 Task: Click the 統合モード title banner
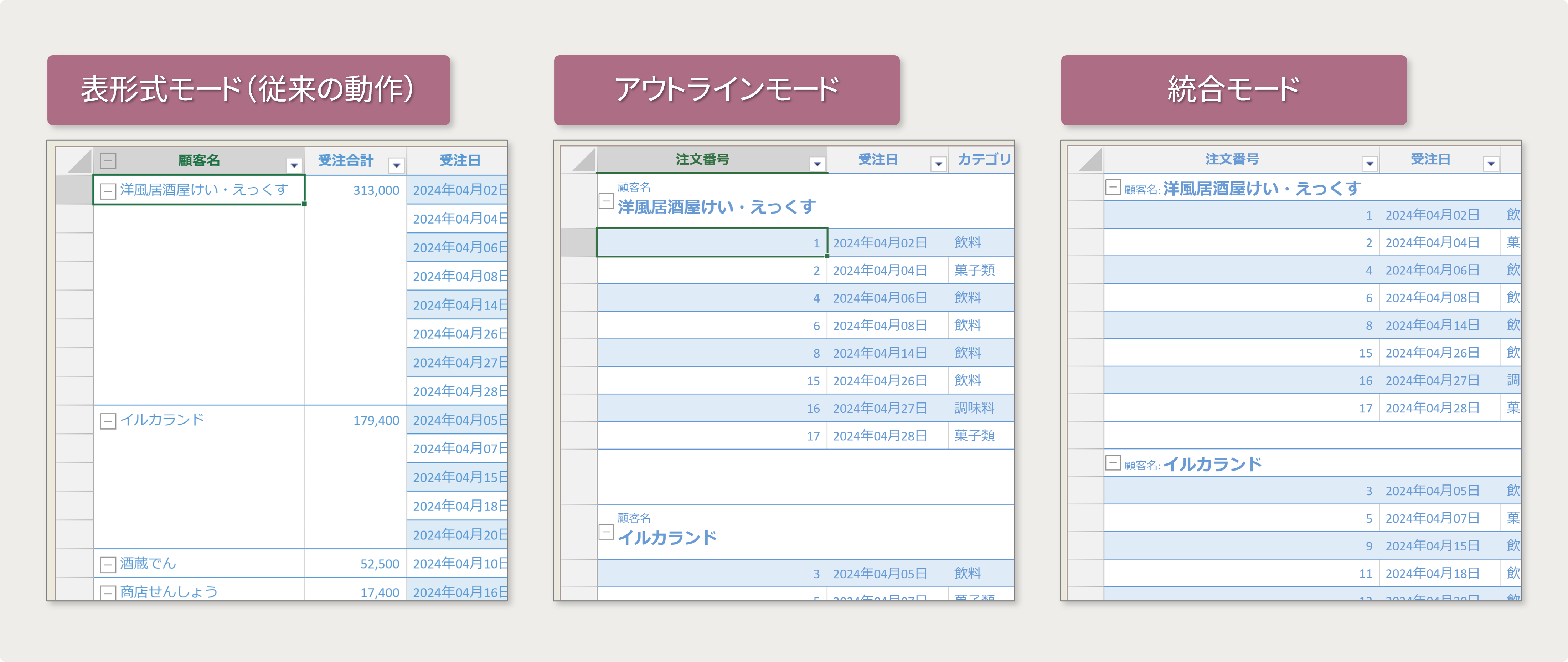[x=1234, y=90]
